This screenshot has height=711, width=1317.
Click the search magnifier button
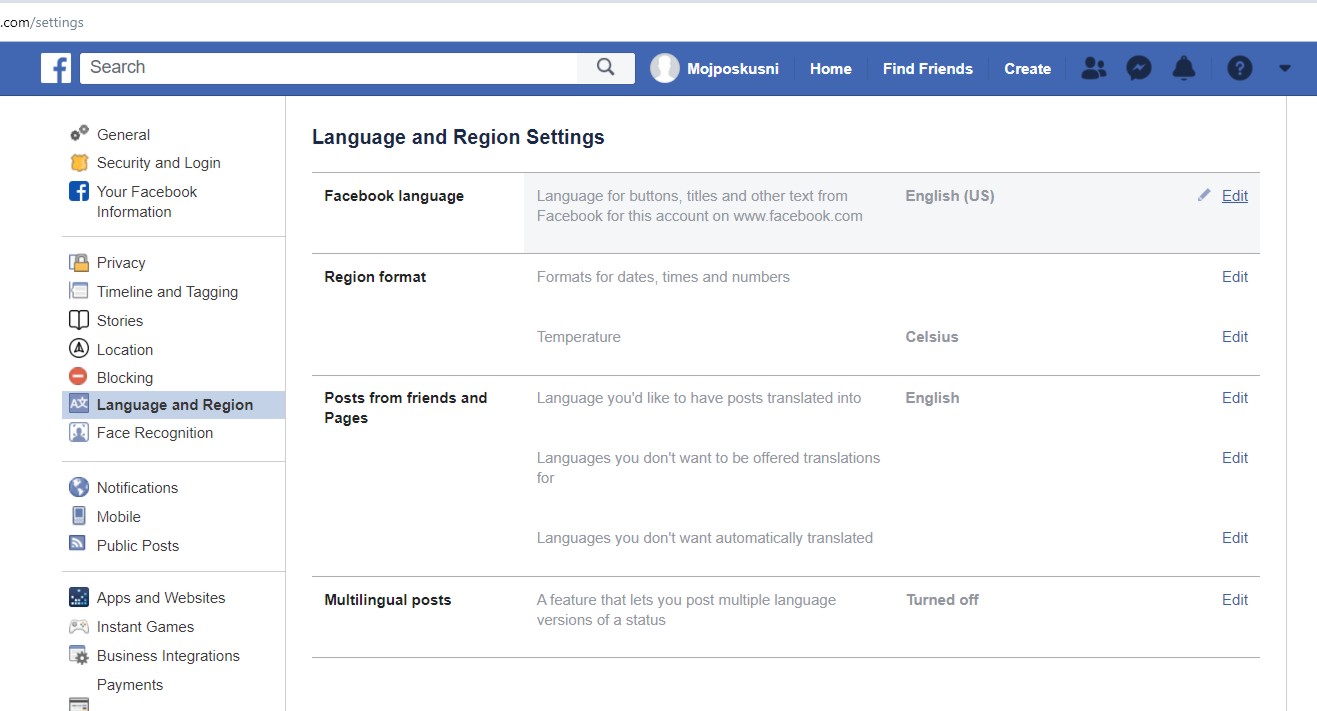point(605,67)
